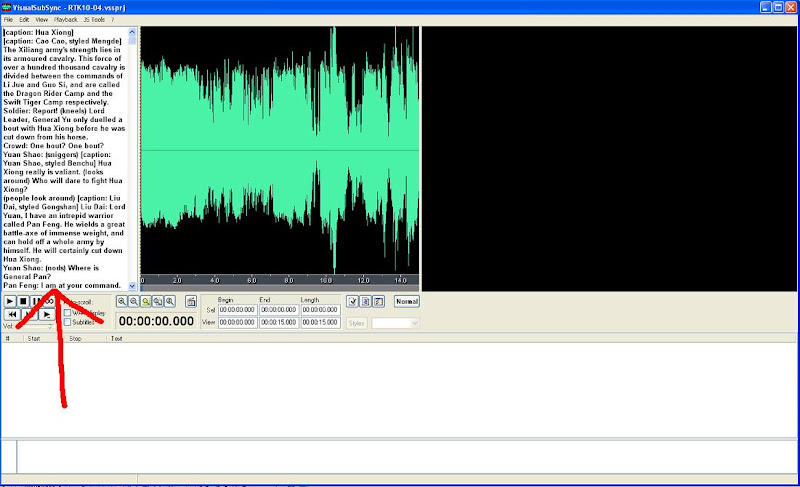This screenshot has height=487, width=800.
Task: Click the zoom-all waveform icon
Action: (x=158, y=301)
